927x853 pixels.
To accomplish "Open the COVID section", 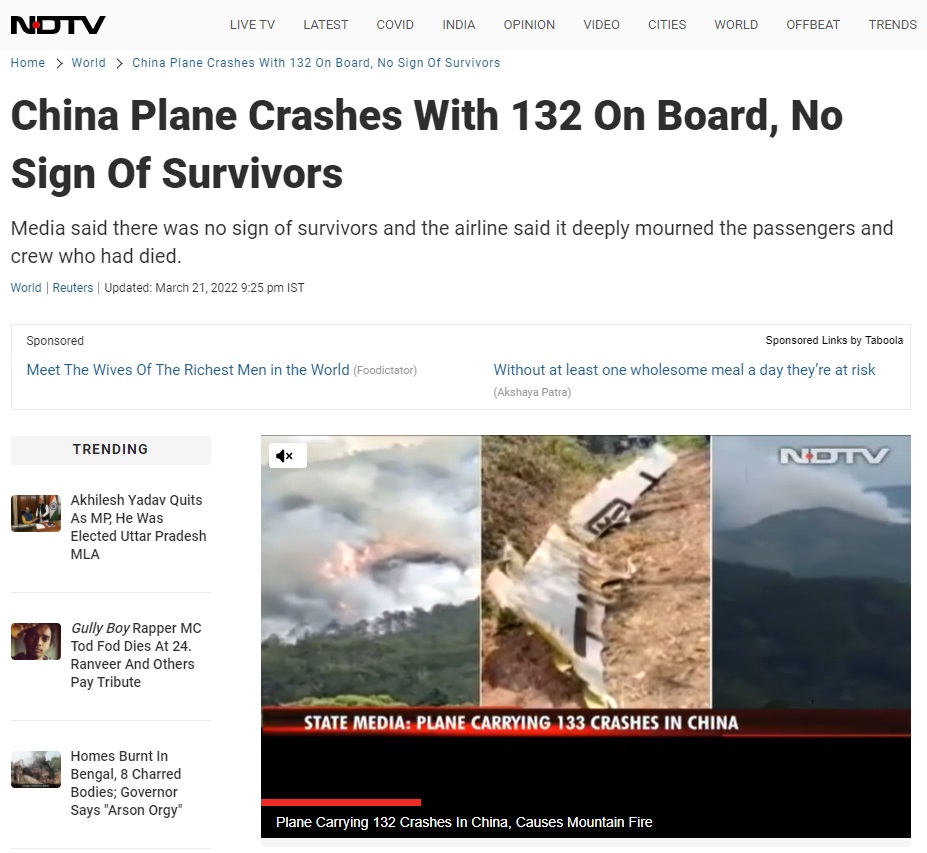I will [x=395, y=25].
